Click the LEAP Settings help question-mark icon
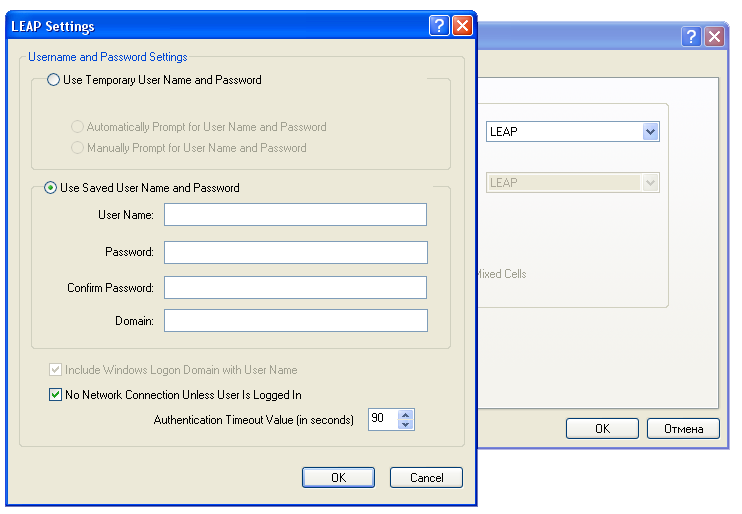The height and width of the screenshot is (514, 742). click(440, 26)
